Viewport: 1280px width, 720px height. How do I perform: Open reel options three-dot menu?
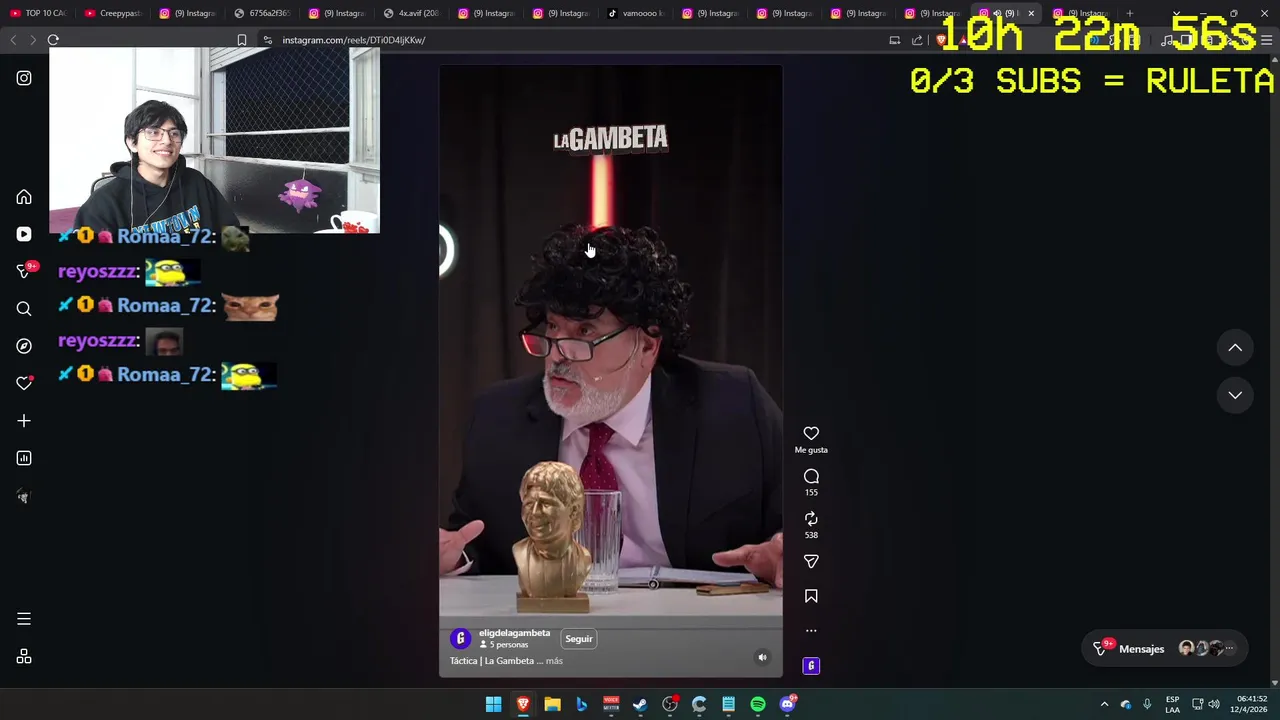coord(811,631)
